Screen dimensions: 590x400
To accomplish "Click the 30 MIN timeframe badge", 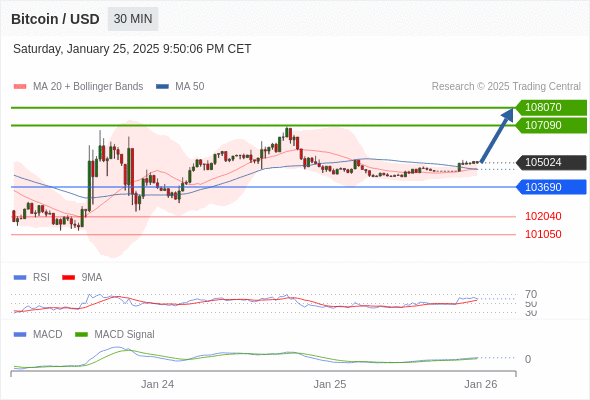I will 133,19.
